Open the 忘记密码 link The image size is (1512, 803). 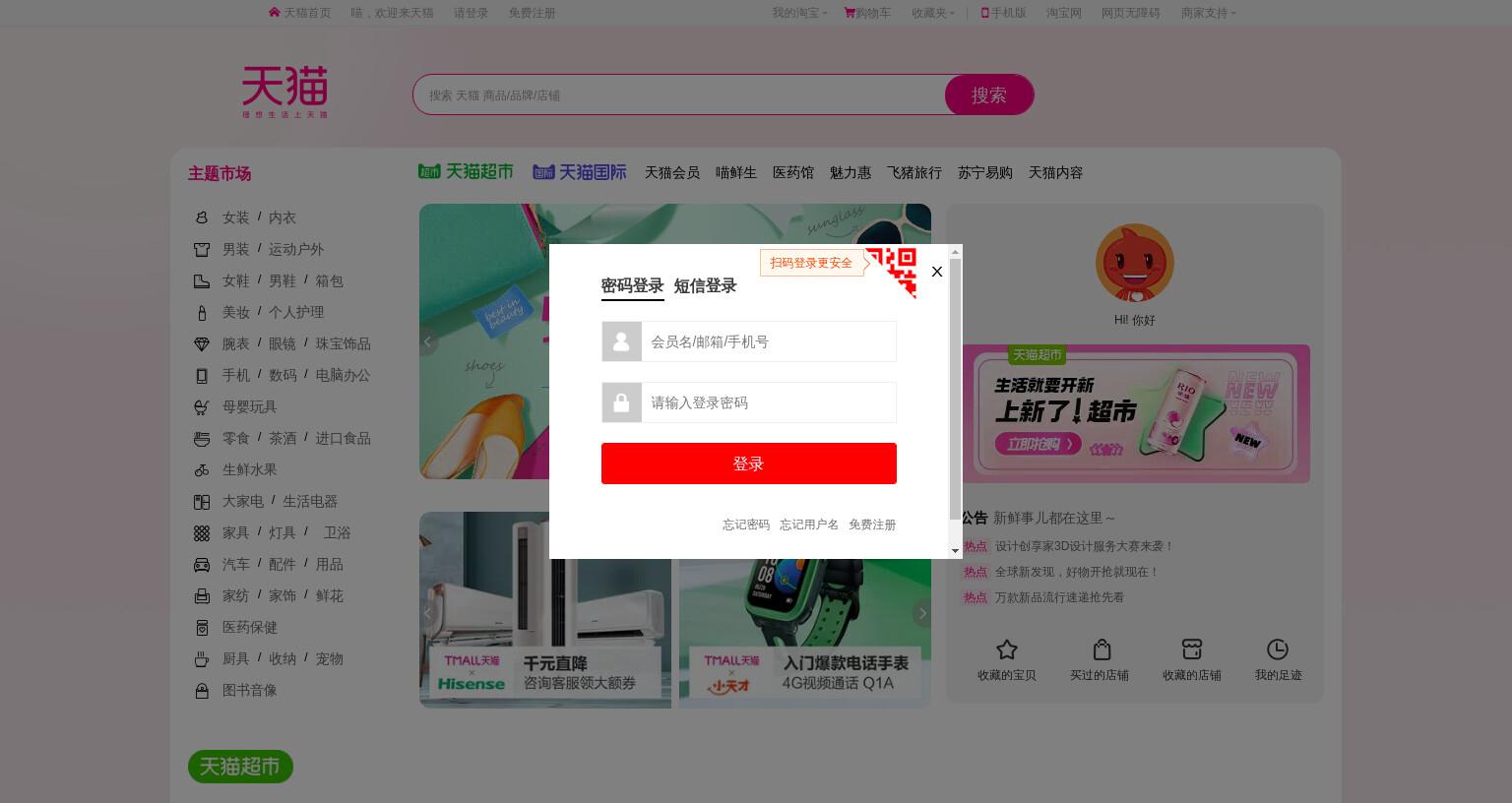(746, 525)
